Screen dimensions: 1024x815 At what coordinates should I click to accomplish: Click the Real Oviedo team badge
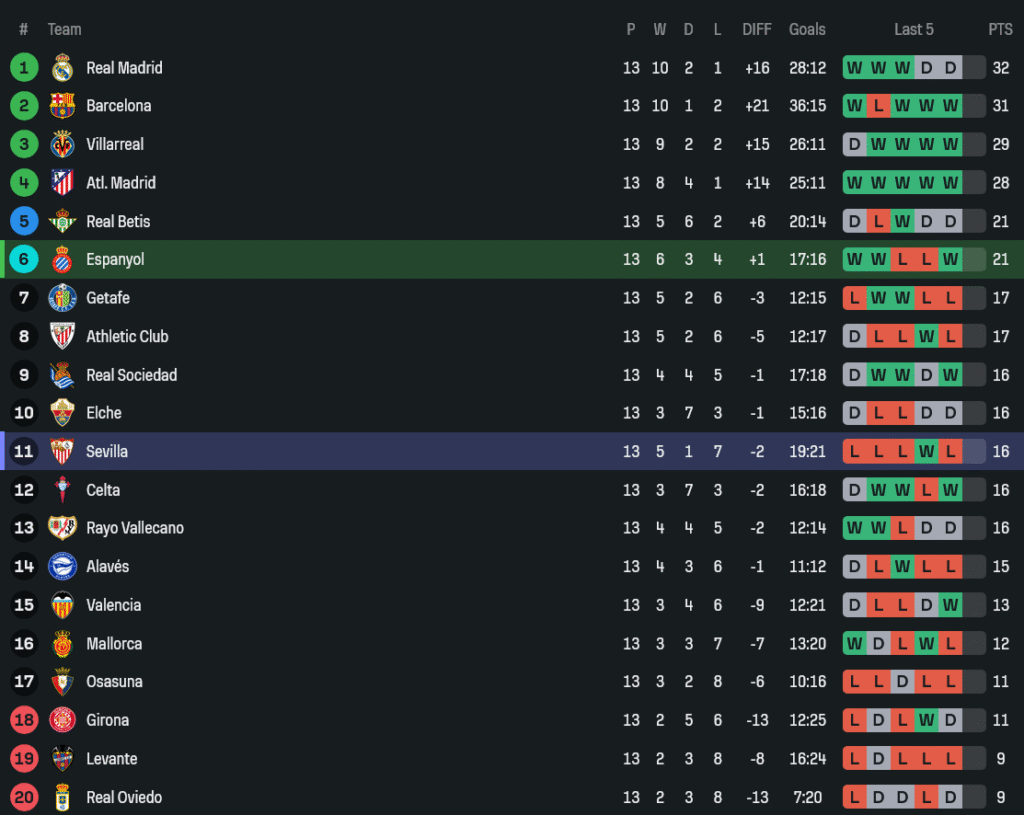click(62, 797)
